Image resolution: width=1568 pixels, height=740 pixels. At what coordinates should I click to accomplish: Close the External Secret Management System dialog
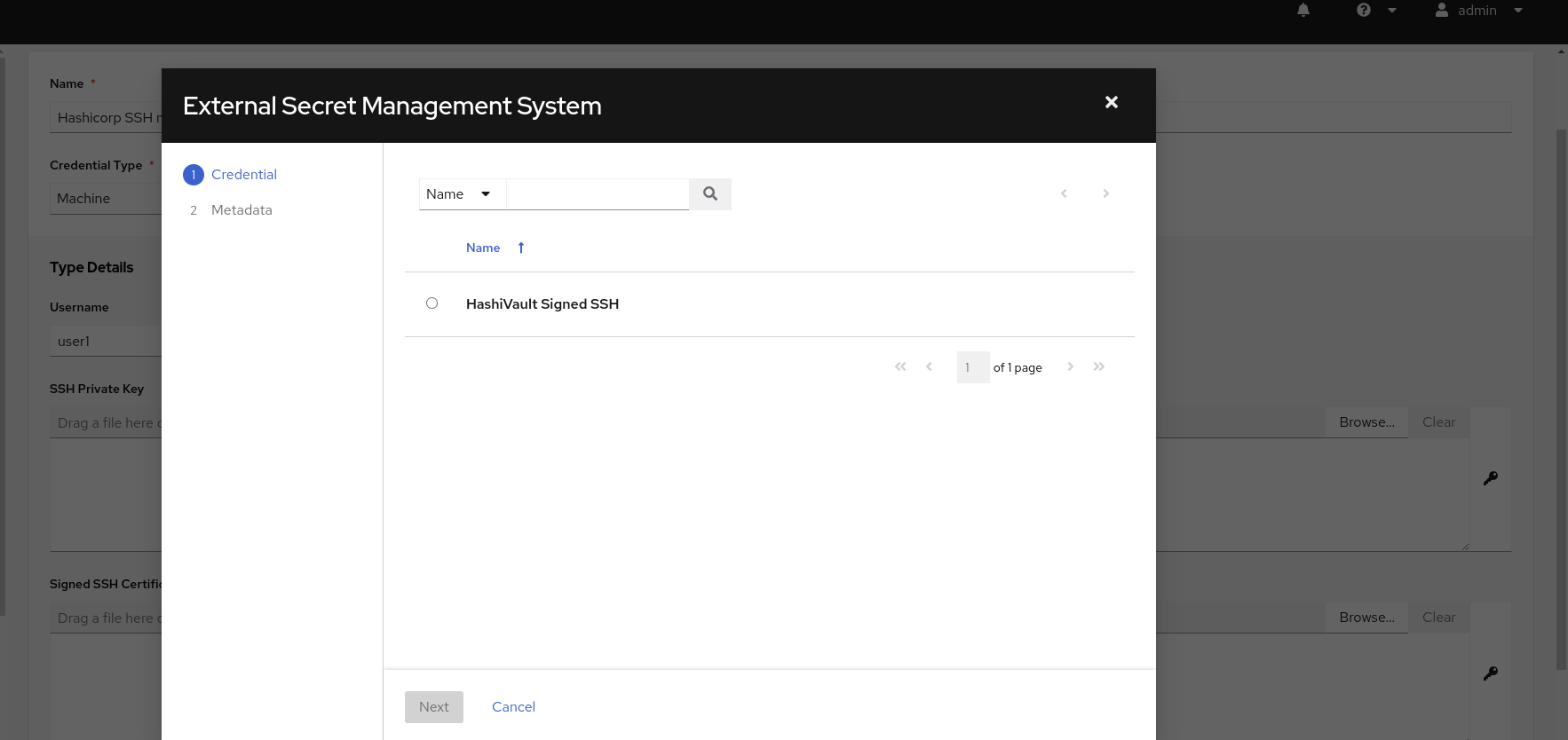(1111, 103)
